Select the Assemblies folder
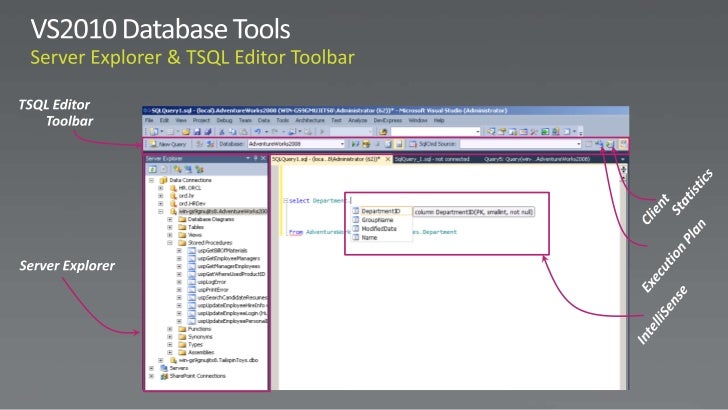 (201, 352)
